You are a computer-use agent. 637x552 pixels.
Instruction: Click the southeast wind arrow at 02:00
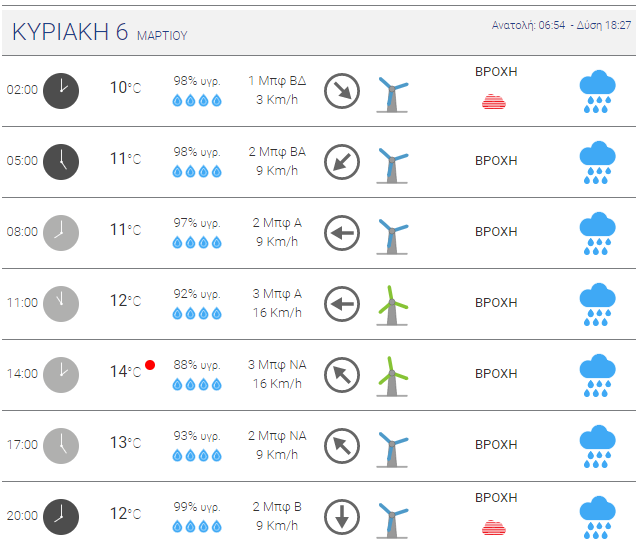pyautogui.click(x=342, y=91)
